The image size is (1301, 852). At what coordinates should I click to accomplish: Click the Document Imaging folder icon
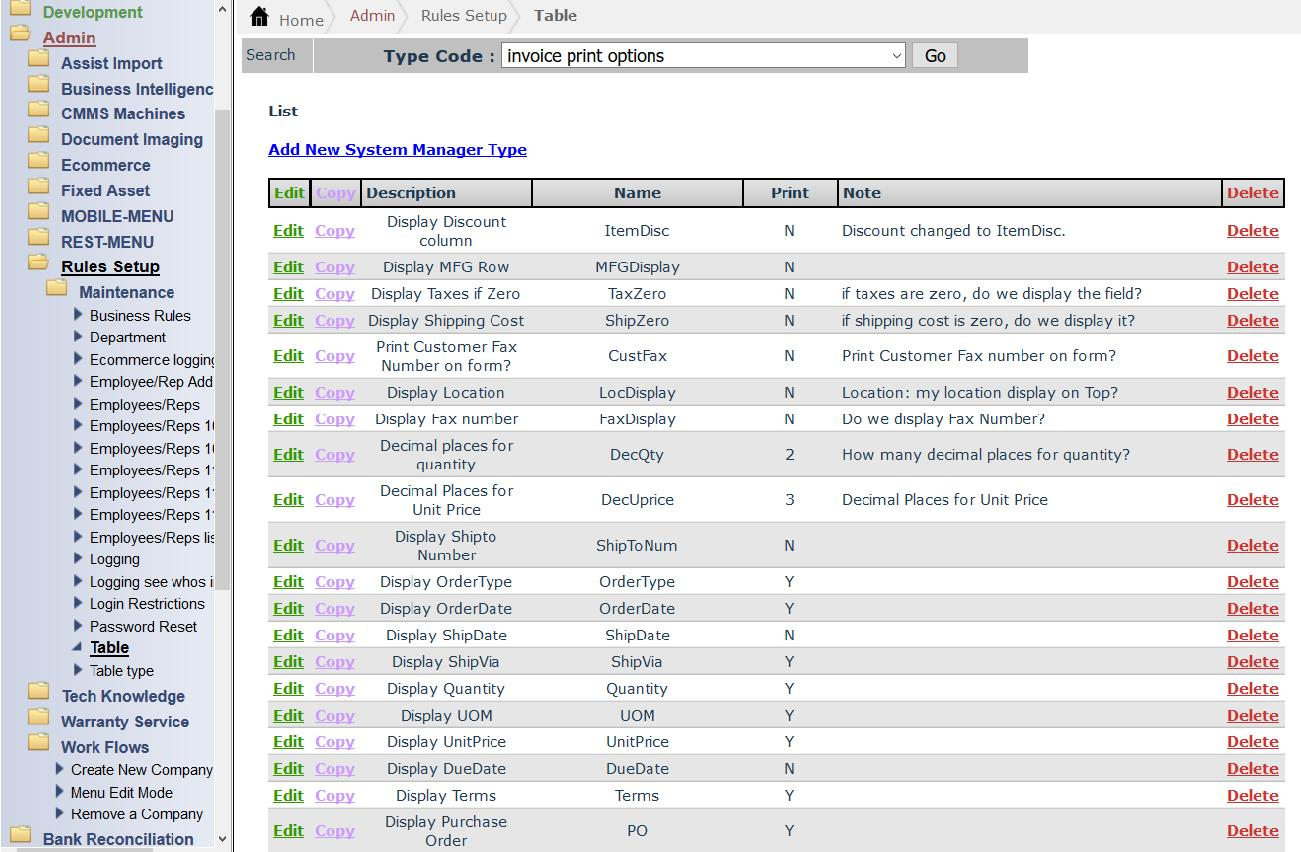[39, 135]
